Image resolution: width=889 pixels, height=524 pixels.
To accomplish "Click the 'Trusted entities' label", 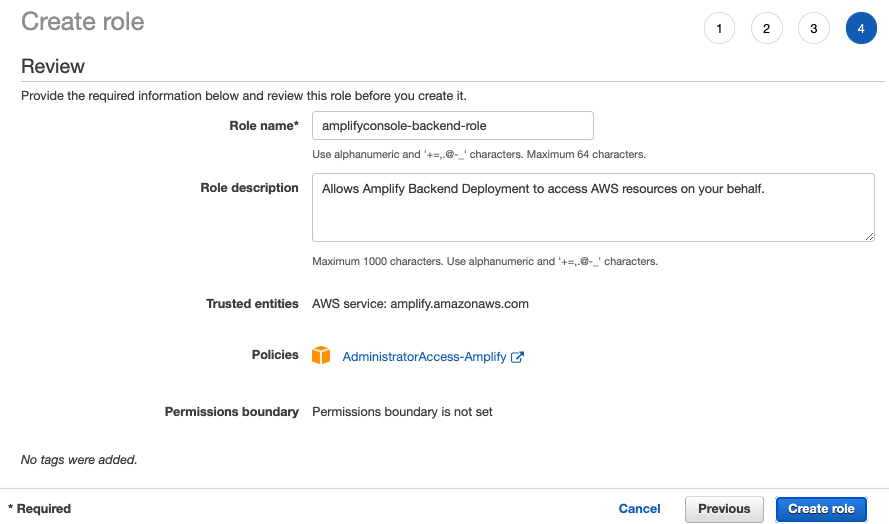I will click(x=252, y=304).
